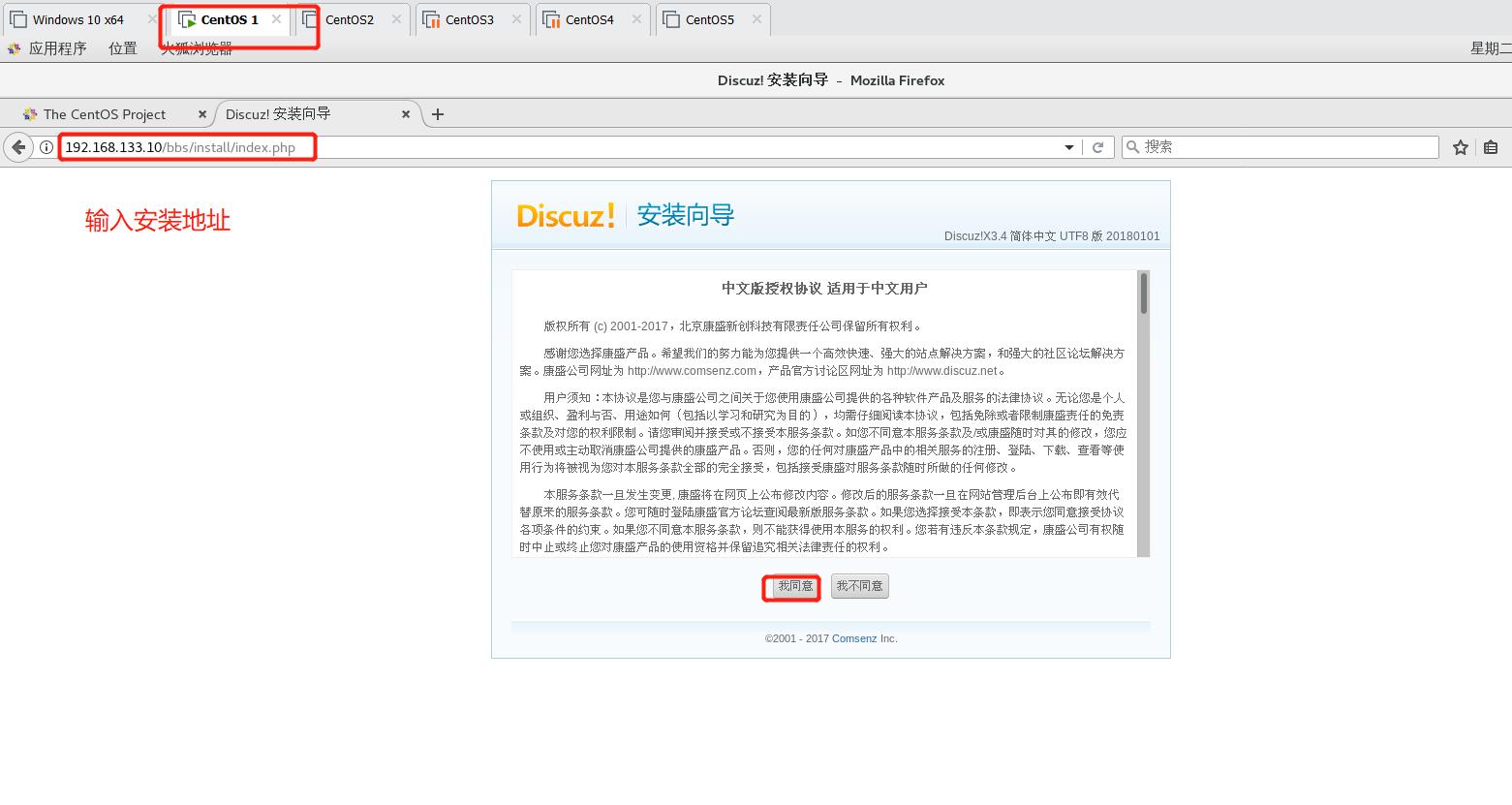Click the GNOME applications foot icon
1512x805 pixels.
(15, 48)
